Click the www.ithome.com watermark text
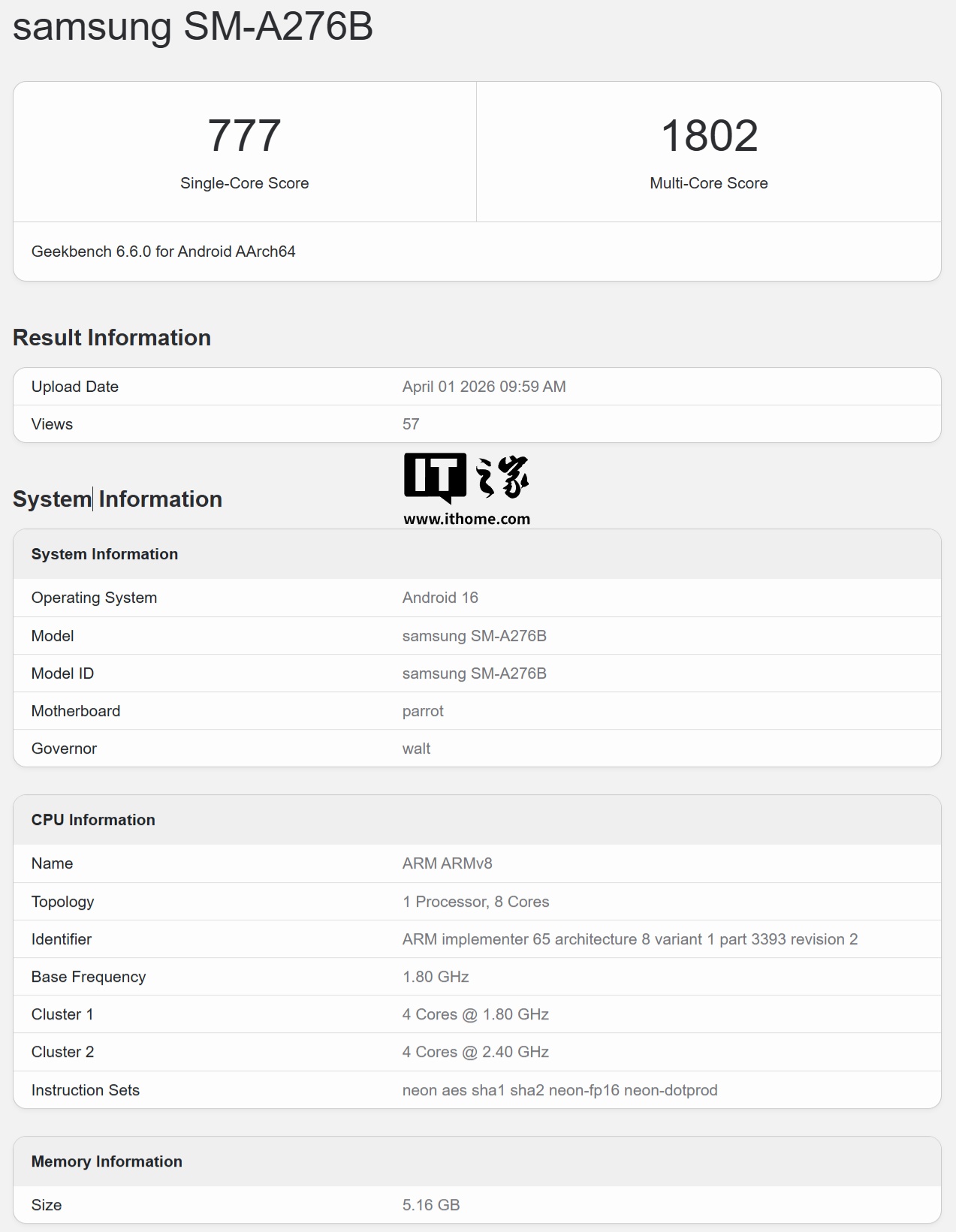The height and width of the screenshot is (1232, 956). (466, 519)
